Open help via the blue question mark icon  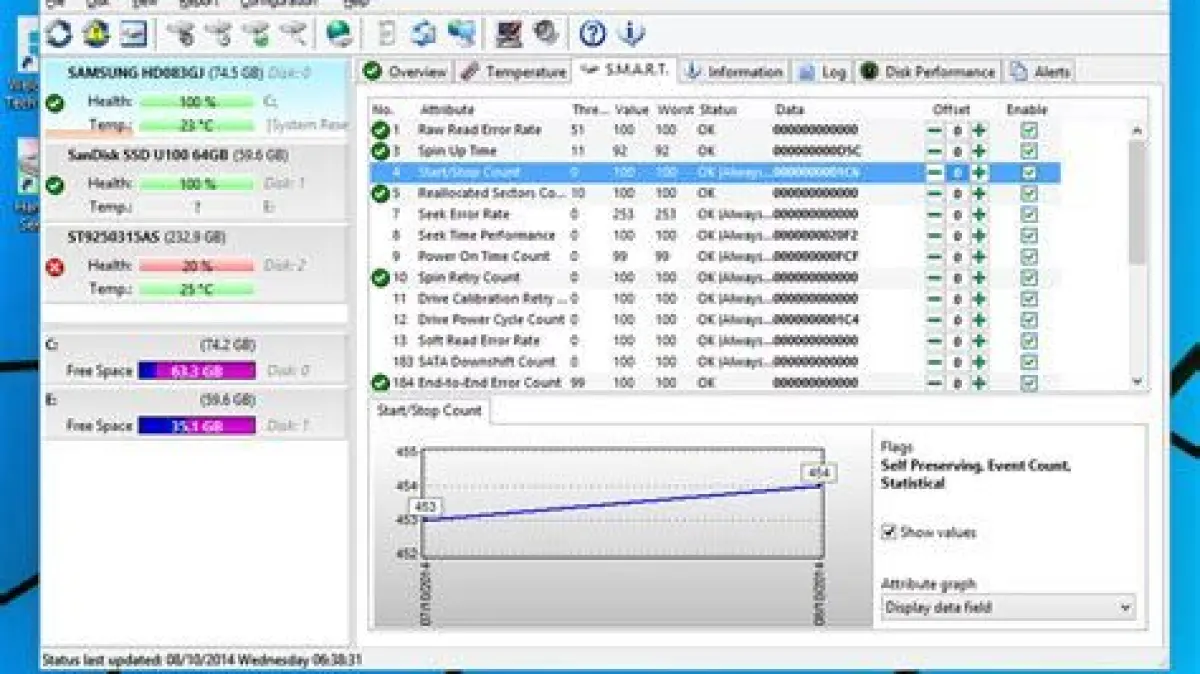pos(592,34)
